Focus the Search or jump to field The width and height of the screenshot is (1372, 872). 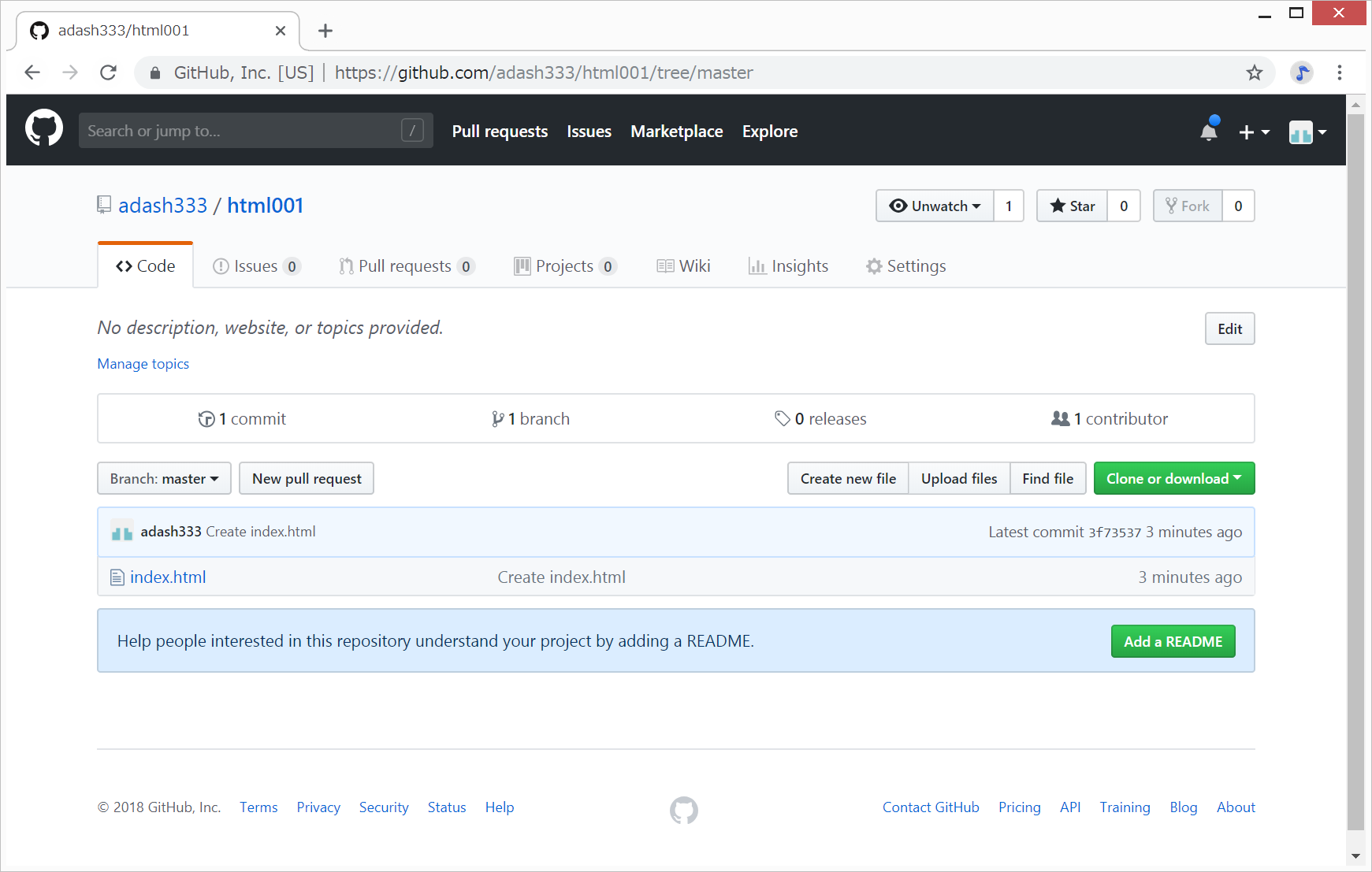tap(255, 130)
